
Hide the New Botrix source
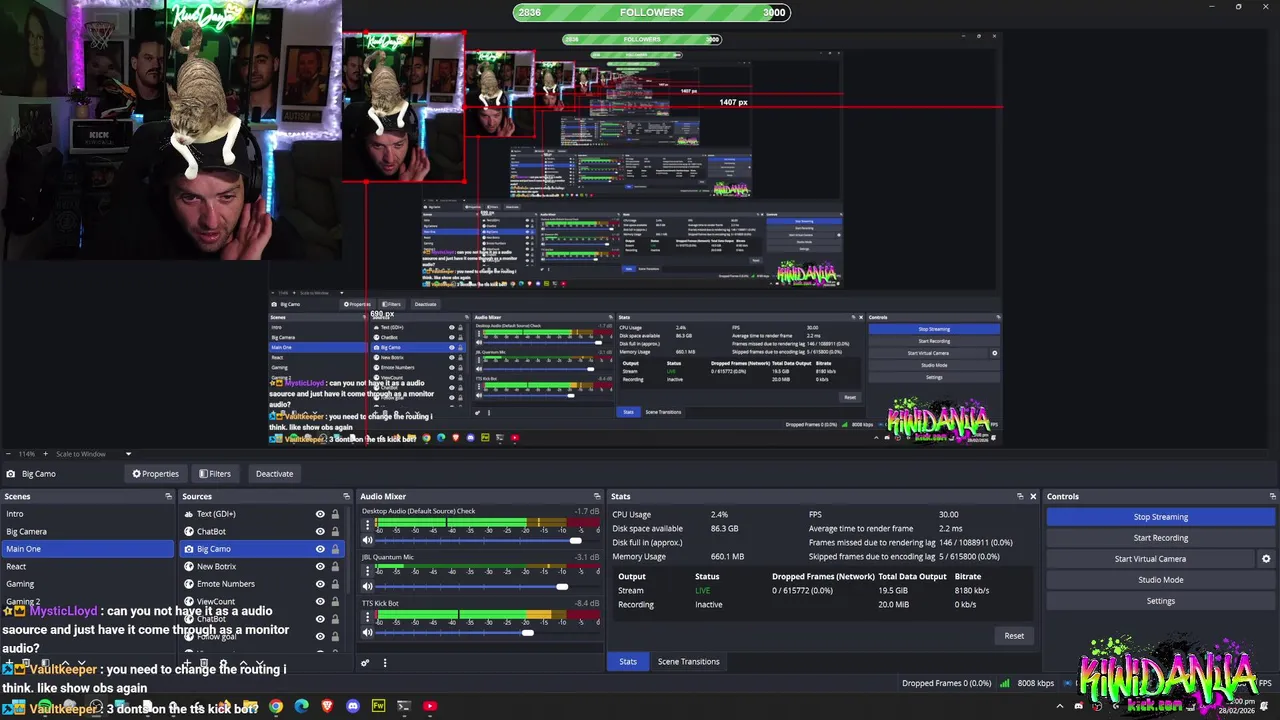pyautogui.click(x=320, y=566)
